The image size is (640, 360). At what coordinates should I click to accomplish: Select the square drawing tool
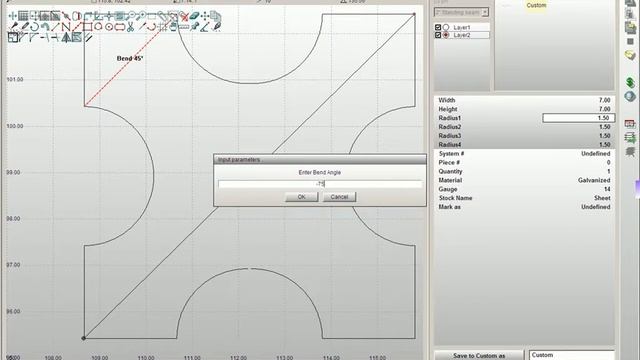click(87, 27)
